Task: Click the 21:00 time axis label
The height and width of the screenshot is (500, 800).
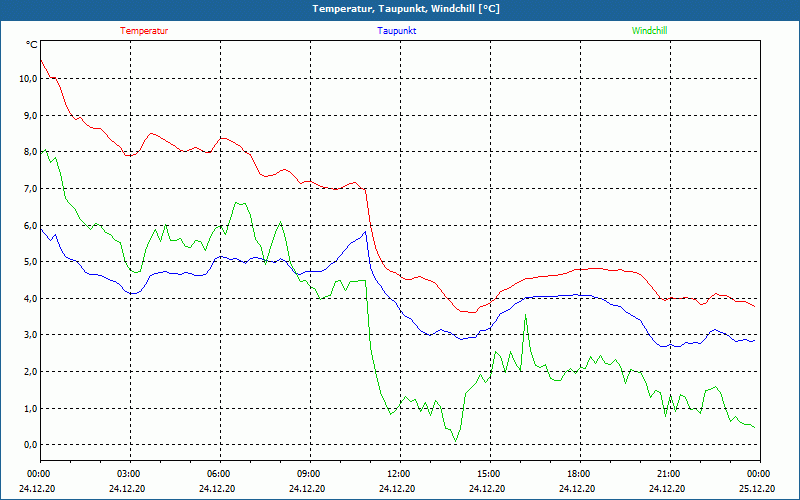Action: (x=668, y=474)
